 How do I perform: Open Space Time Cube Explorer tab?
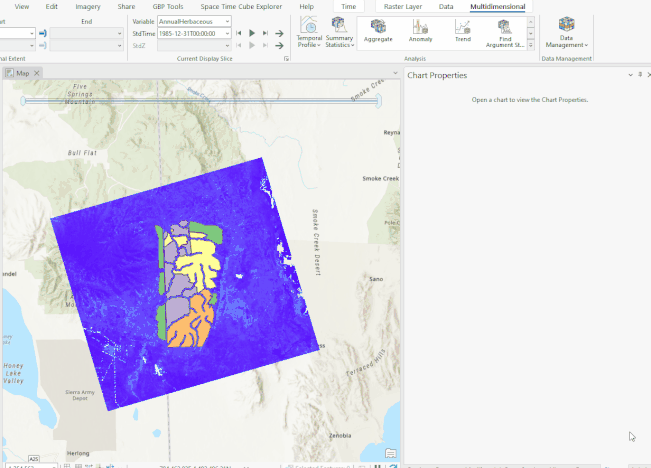241,6
